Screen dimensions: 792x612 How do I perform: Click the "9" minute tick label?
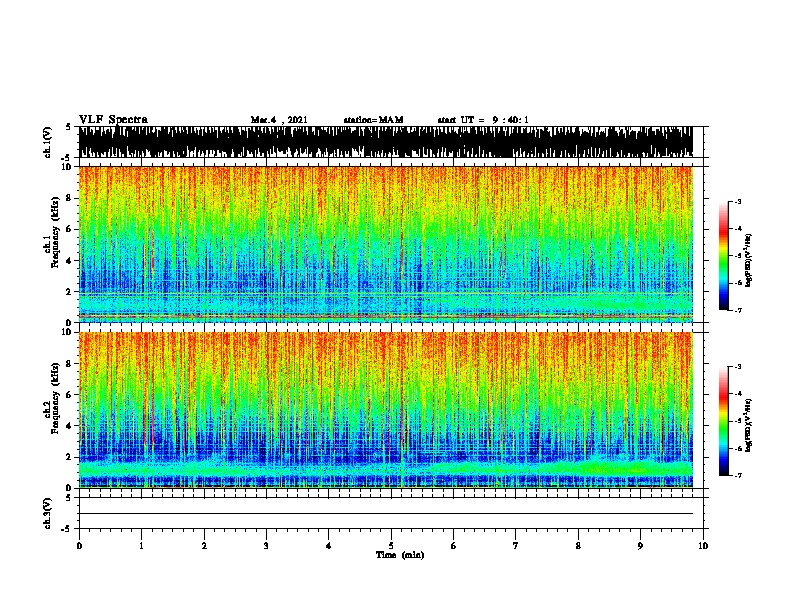640,546
